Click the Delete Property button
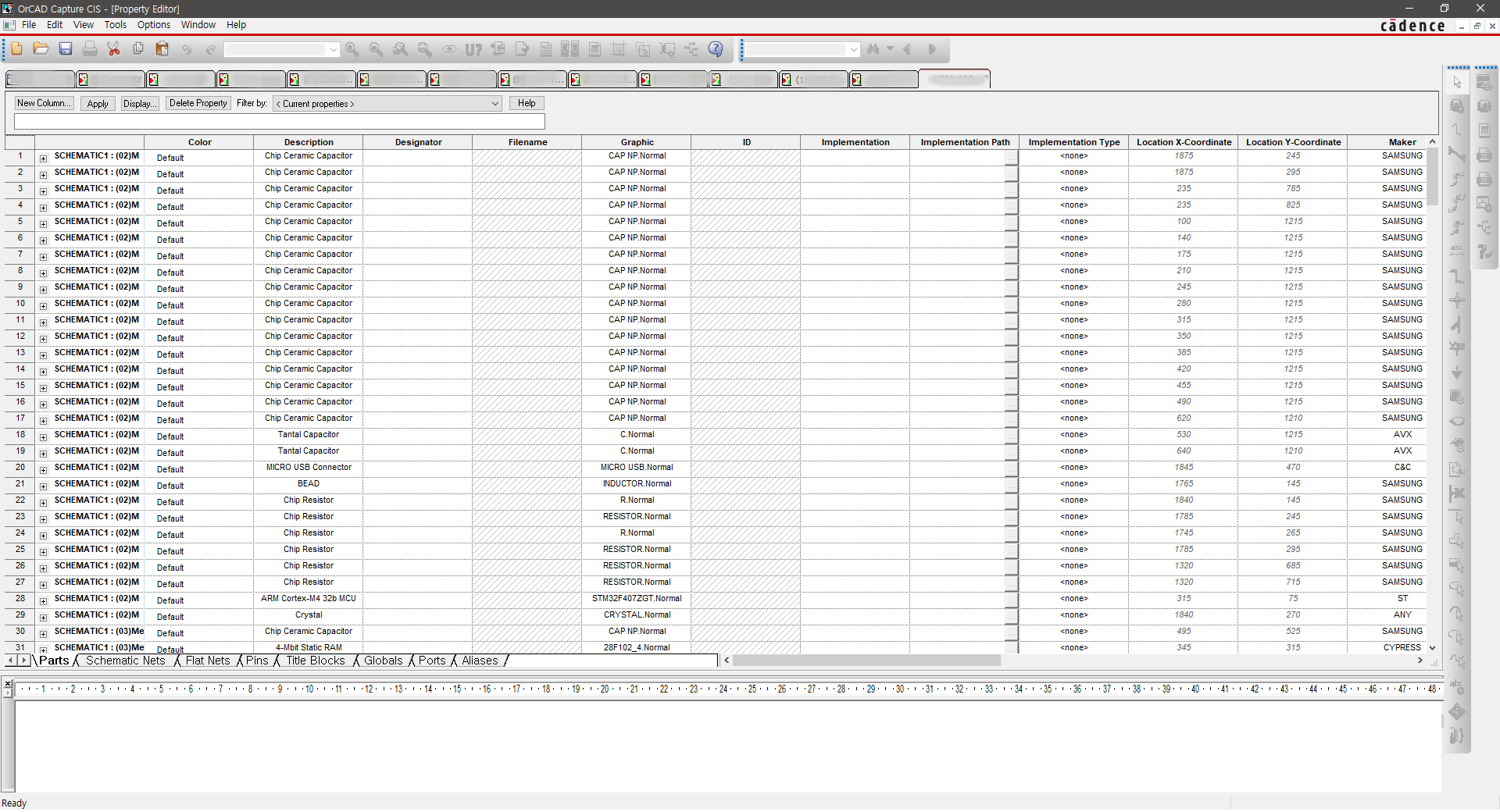This screenshot has width=1500, height=812. pyautogui.click(x=198, y=103)
